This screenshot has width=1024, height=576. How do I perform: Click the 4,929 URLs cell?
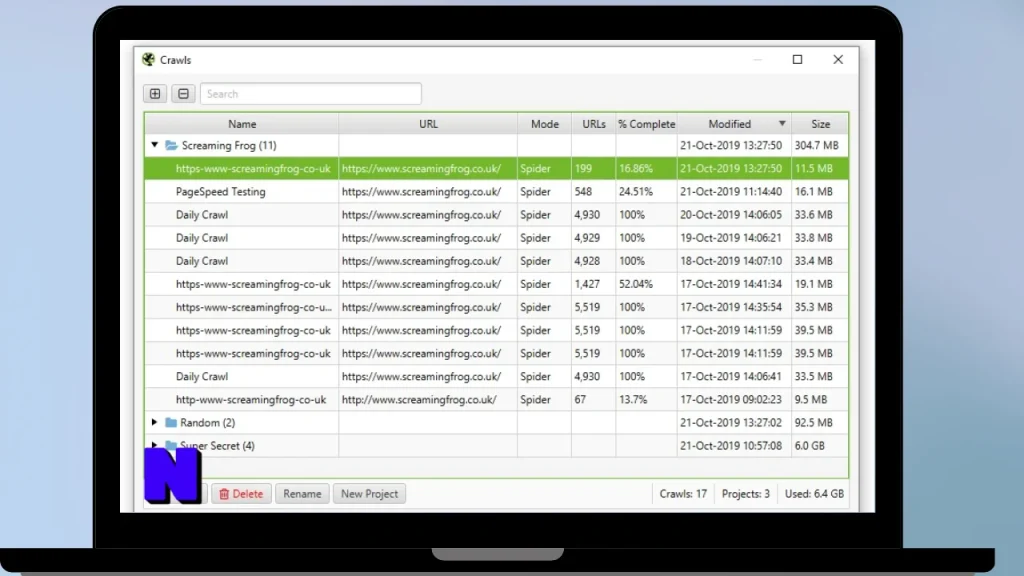[594, 238]
